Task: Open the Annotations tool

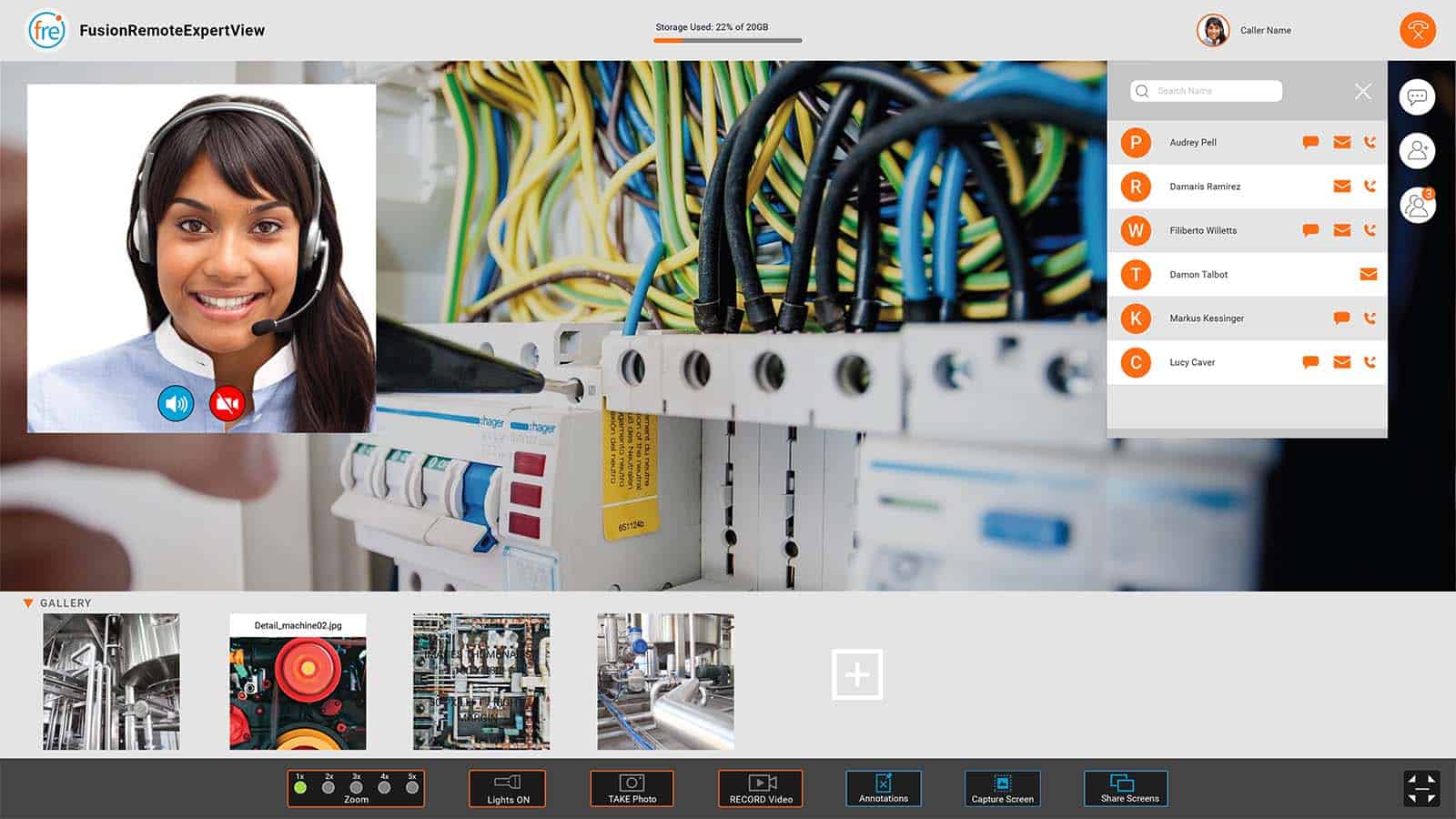Action: point(883,789)
